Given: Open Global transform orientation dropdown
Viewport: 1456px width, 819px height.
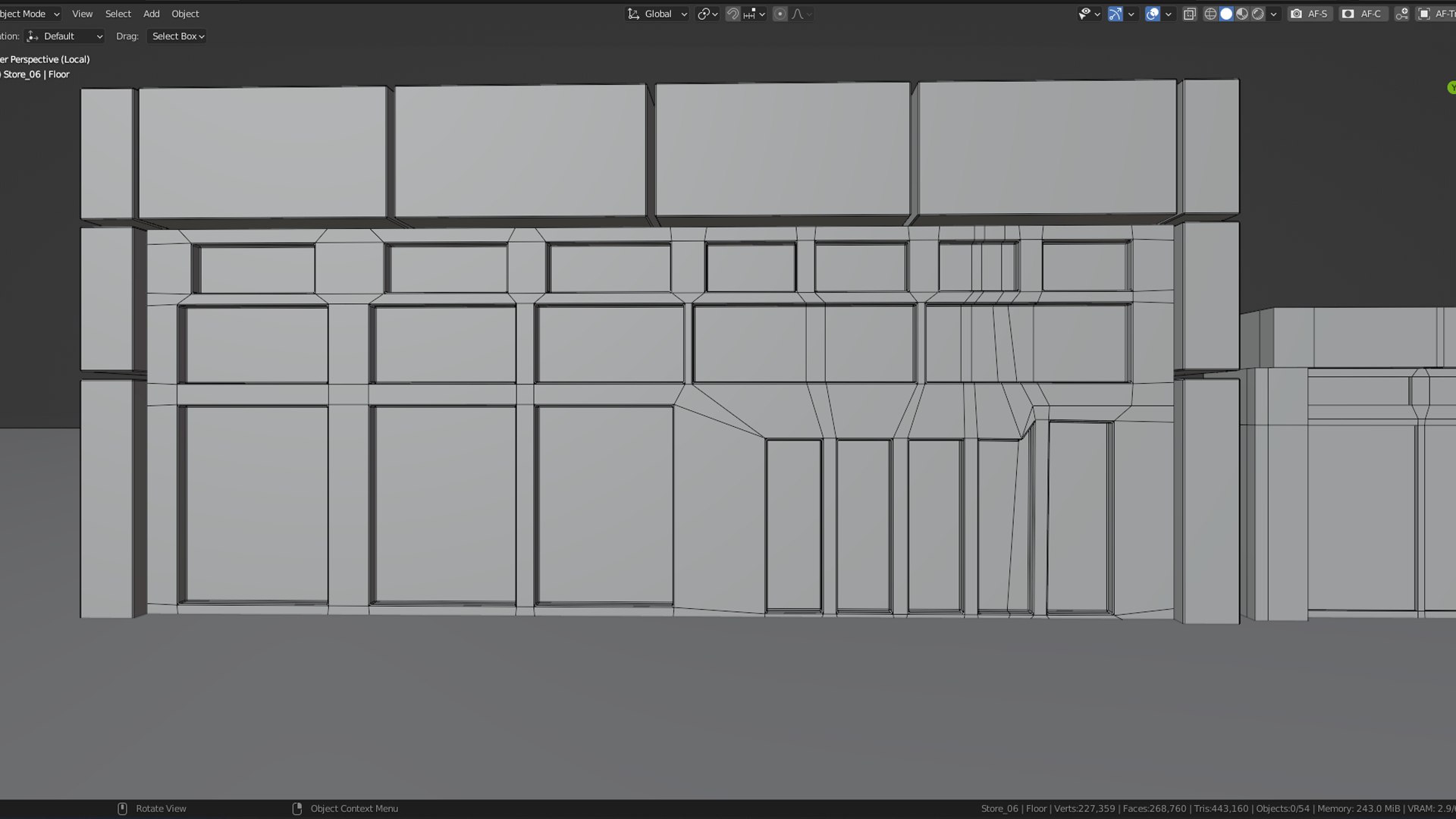Looking at the screenshot, I should [657, 14].
